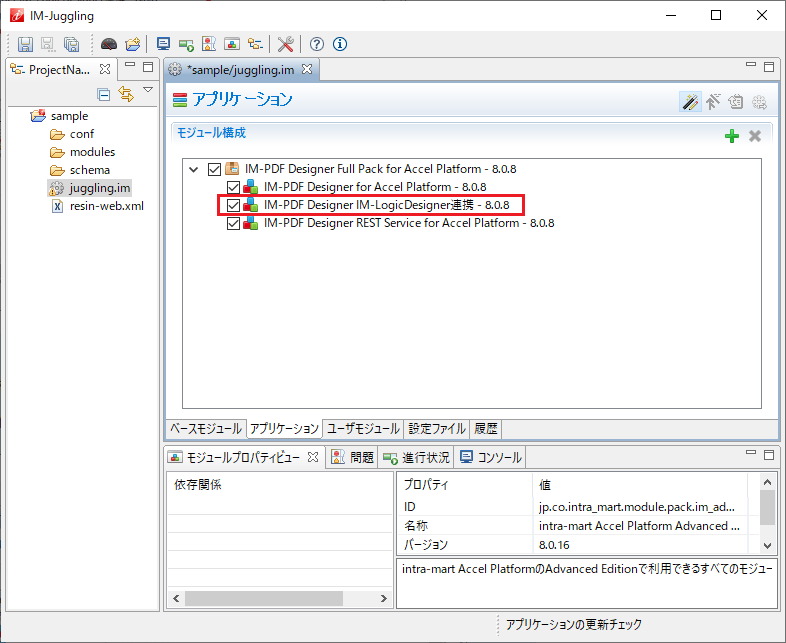Viewport: 786px width, 643px height.
Task: Click the green progress arrow toolbar icon
Action: [186, 45]
